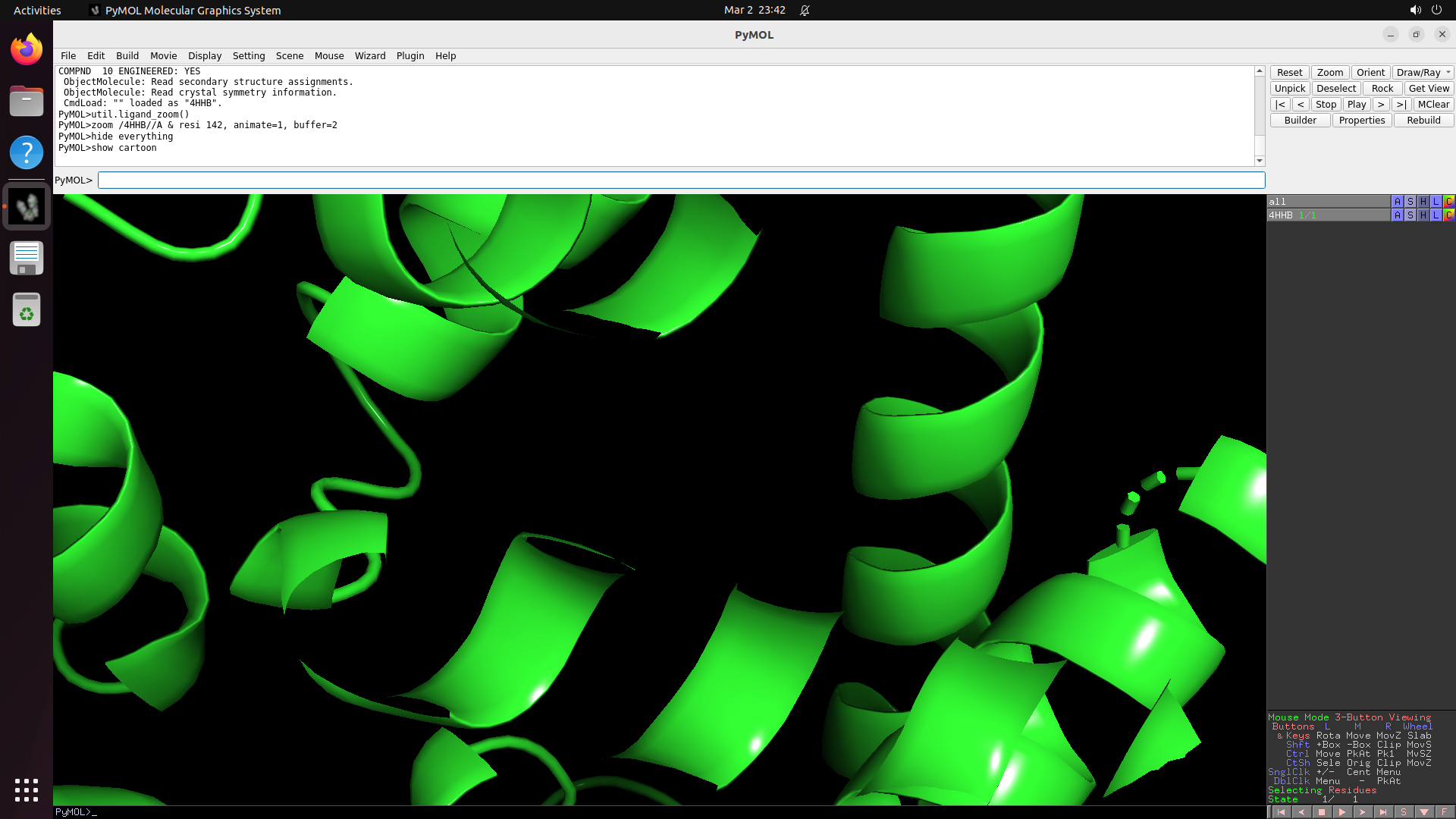1456x819 pixels.
Task: Open the Label menu for 4HHB
Action: [x=1436, y=215]
